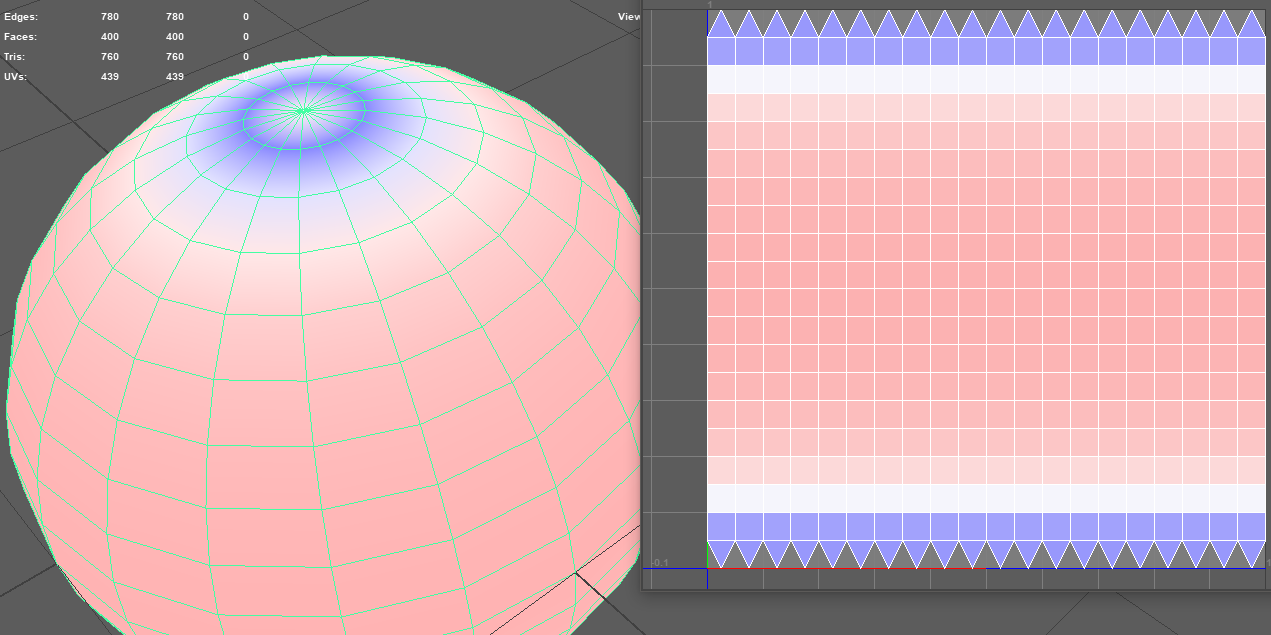Click the '1' ruler label above the UV grid
The width and height of the screenshot is (1271, 635).
pos(712,5)
